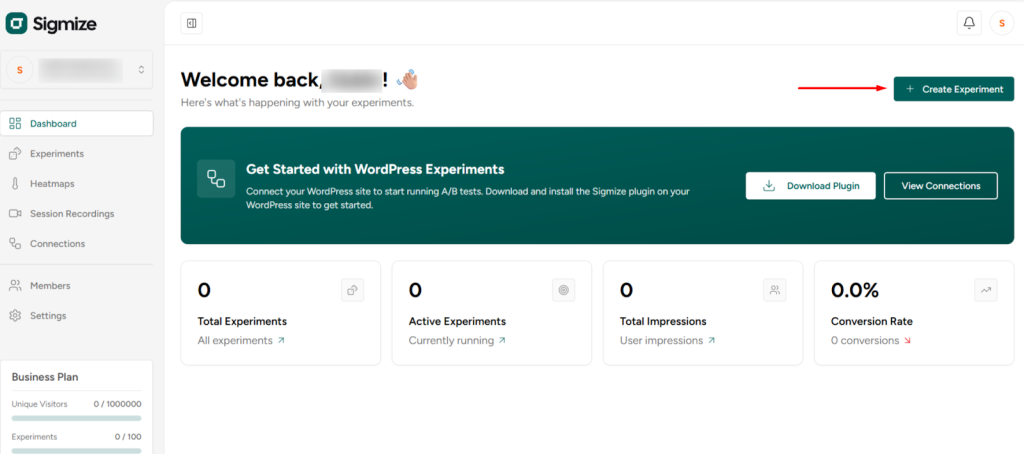
Task: Click the Conversion Rate card title
Action: pos(872,321)
